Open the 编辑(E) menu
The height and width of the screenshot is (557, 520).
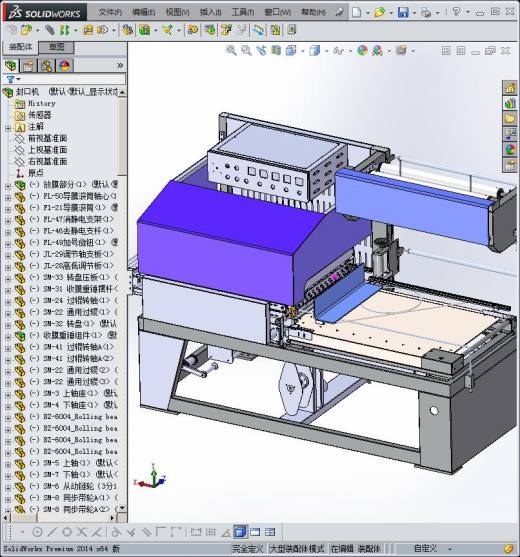(x=143, y=12)
